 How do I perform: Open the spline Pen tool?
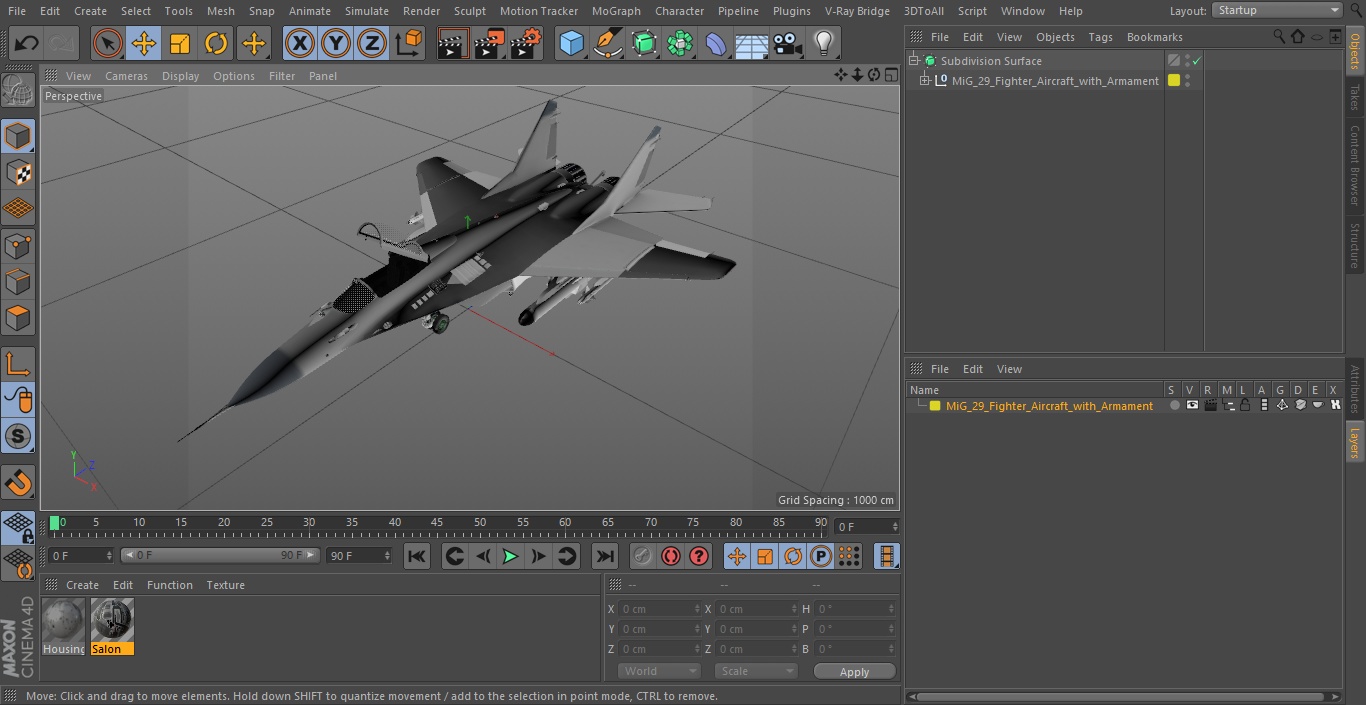pos(607,43)
